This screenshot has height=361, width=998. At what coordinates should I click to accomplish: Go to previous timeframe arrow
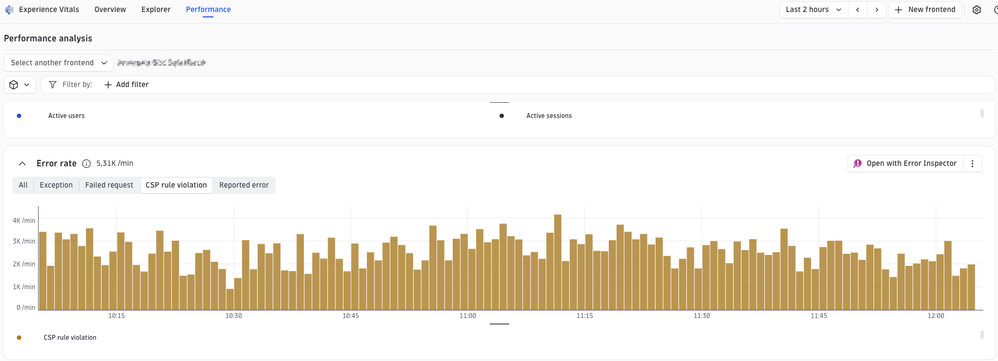858,10
